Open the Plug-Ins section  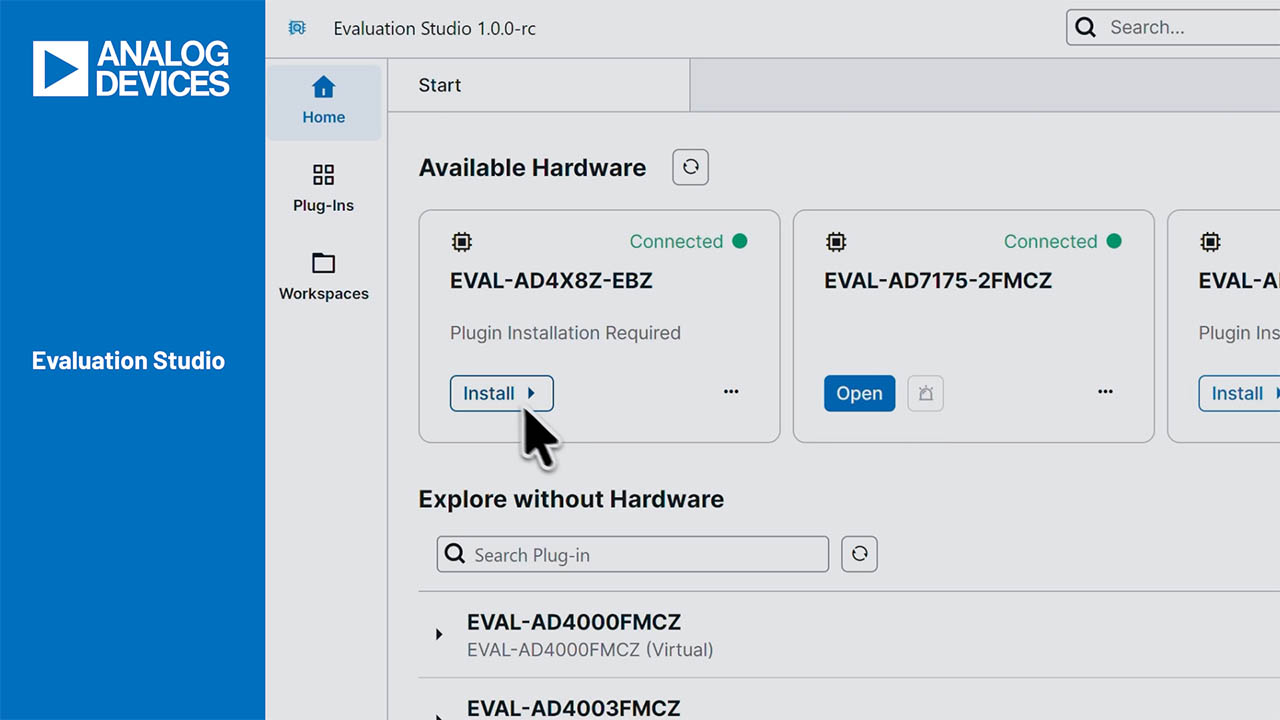(323, 189)
